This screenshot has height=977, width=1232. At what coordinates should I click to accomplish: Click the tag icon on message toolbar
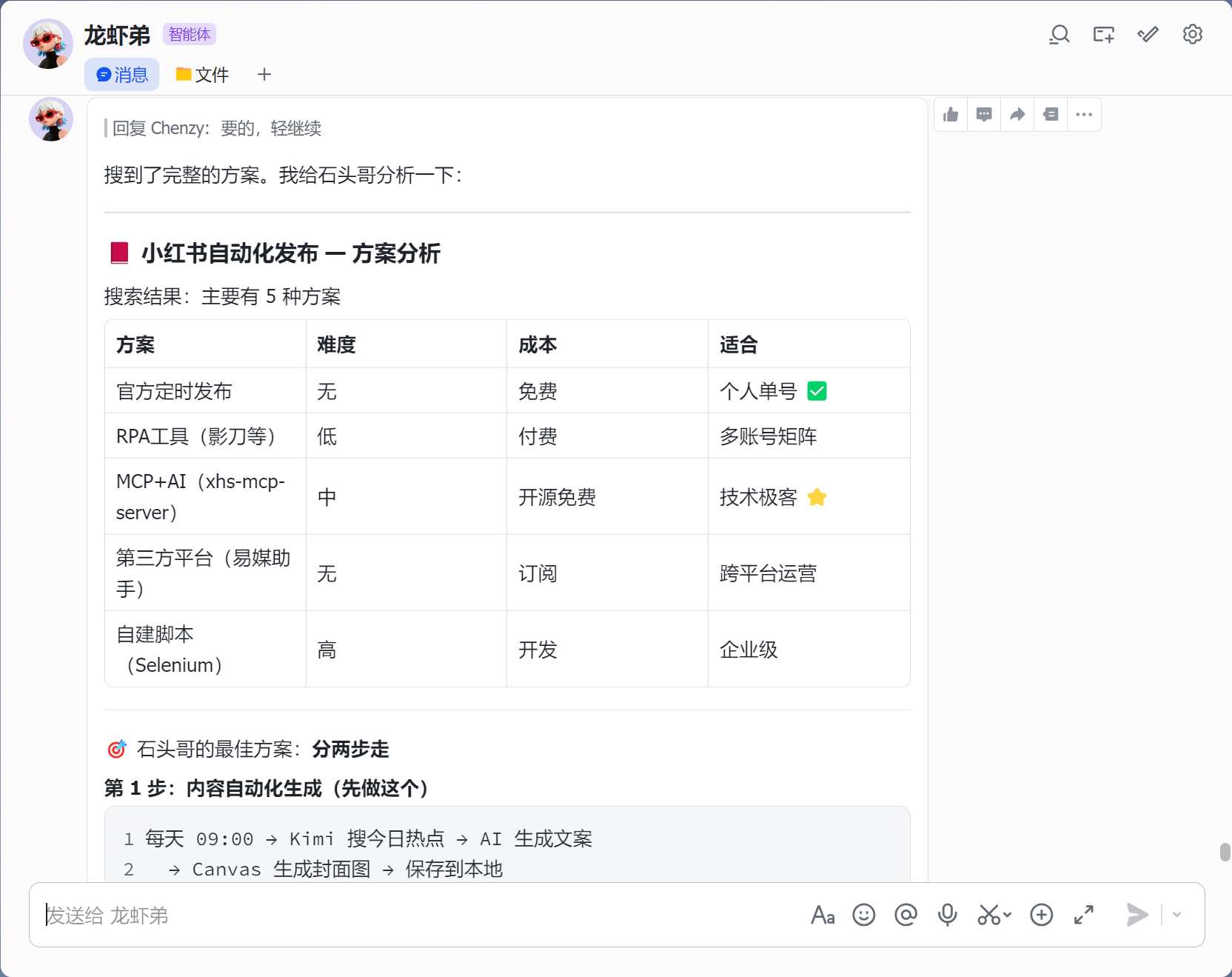pyautogui.click(x=1051, y=115)
